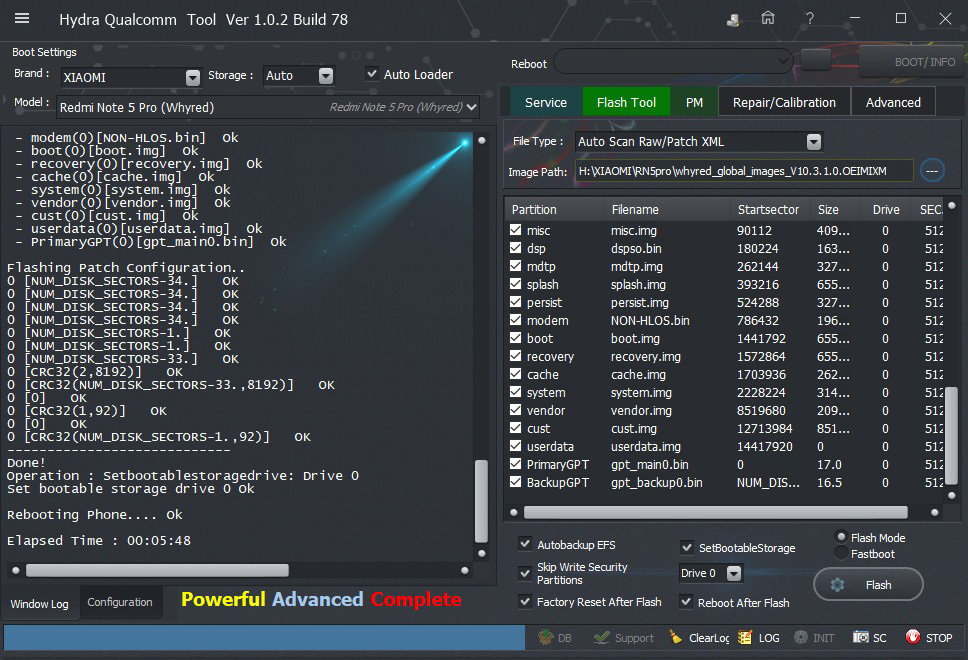968x660 pixels.
Task: Open the LOG icon in status bar
Action: pos(745,637)
